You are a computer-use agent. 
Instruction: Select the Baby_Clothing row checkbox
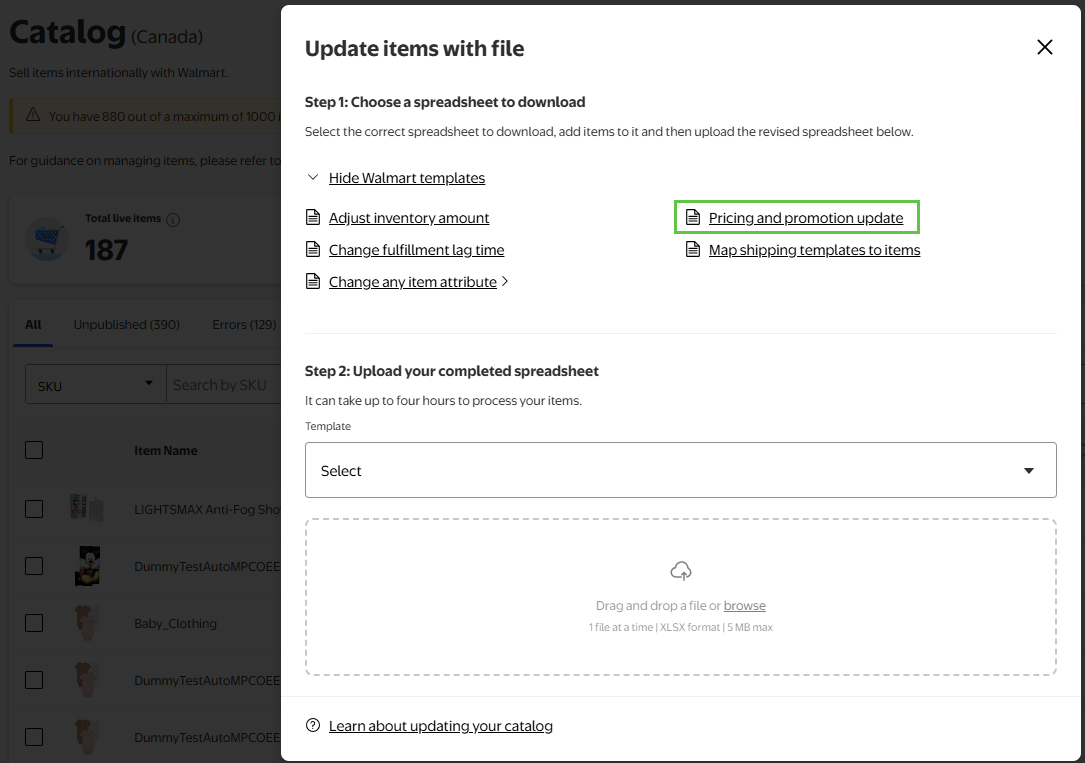[x=34, y=623]
